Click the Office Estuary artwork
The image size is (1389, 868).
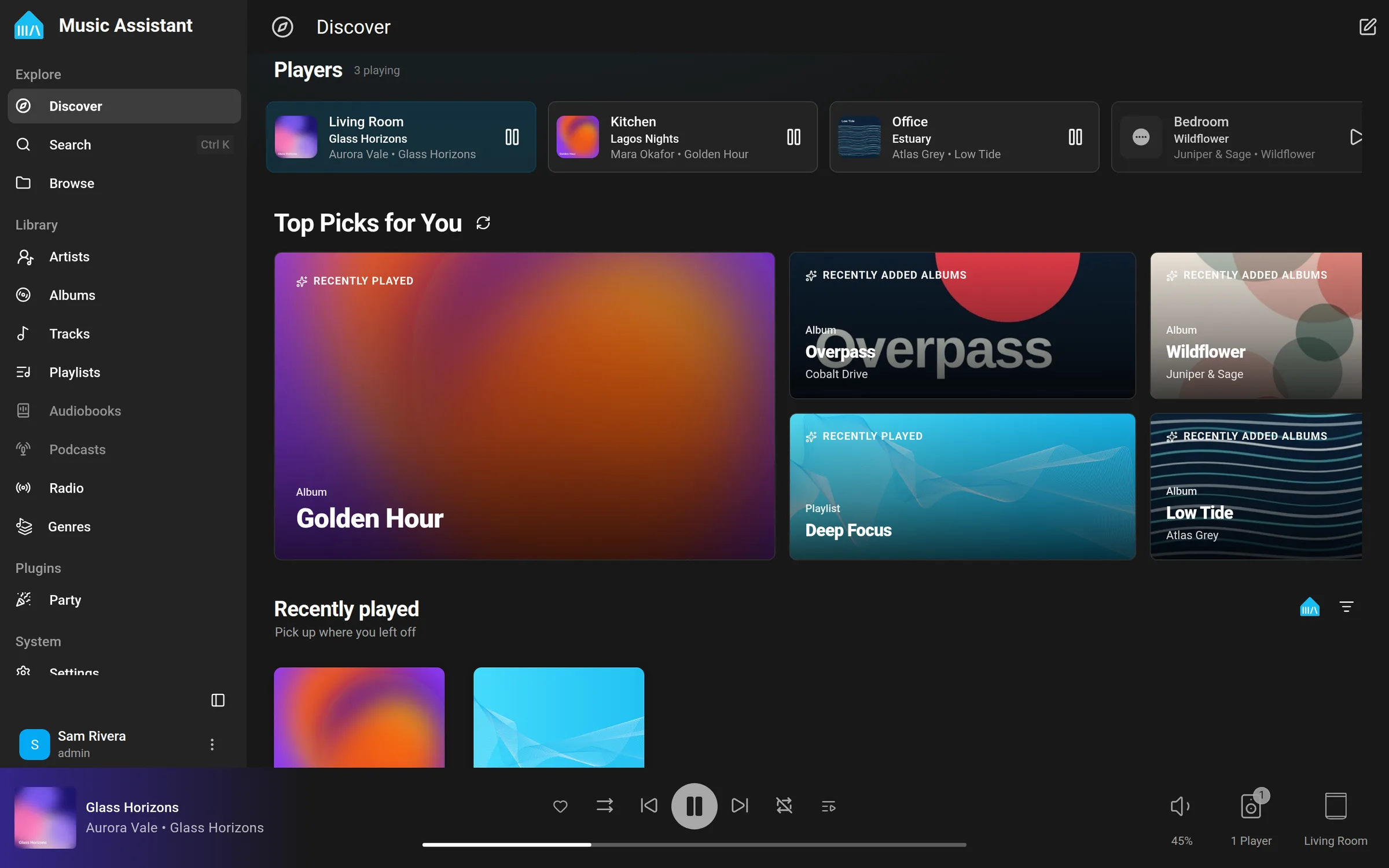click(x=859, y=137)
